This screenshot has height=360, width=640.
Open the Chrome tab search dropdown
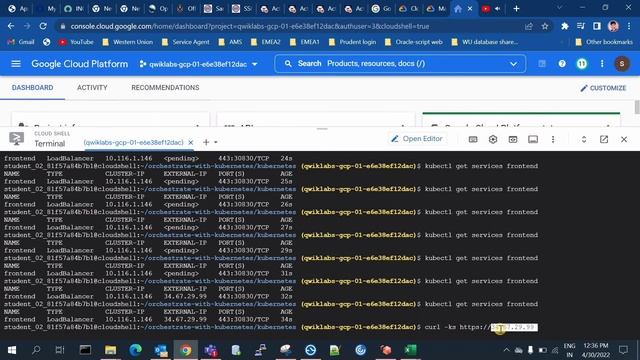(559, 8)
